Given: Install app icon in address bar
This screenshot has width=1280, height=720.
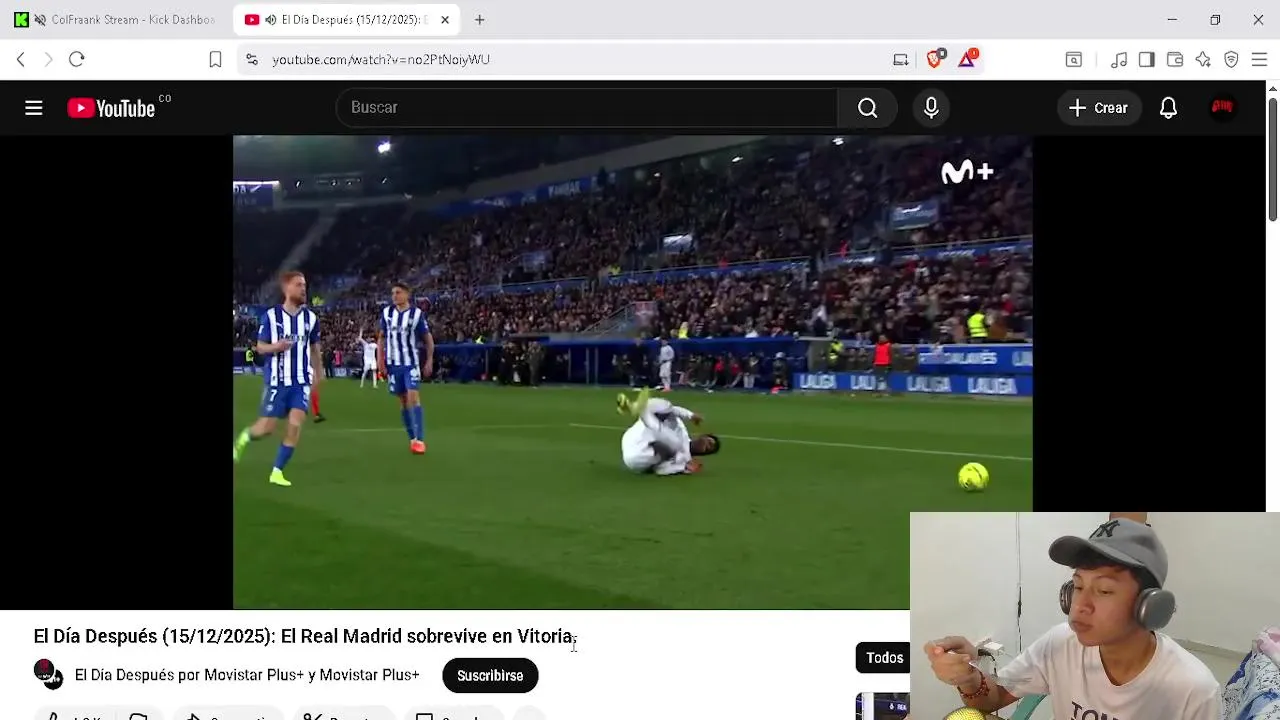Looking at the screenshot, I should click(900, 60).
